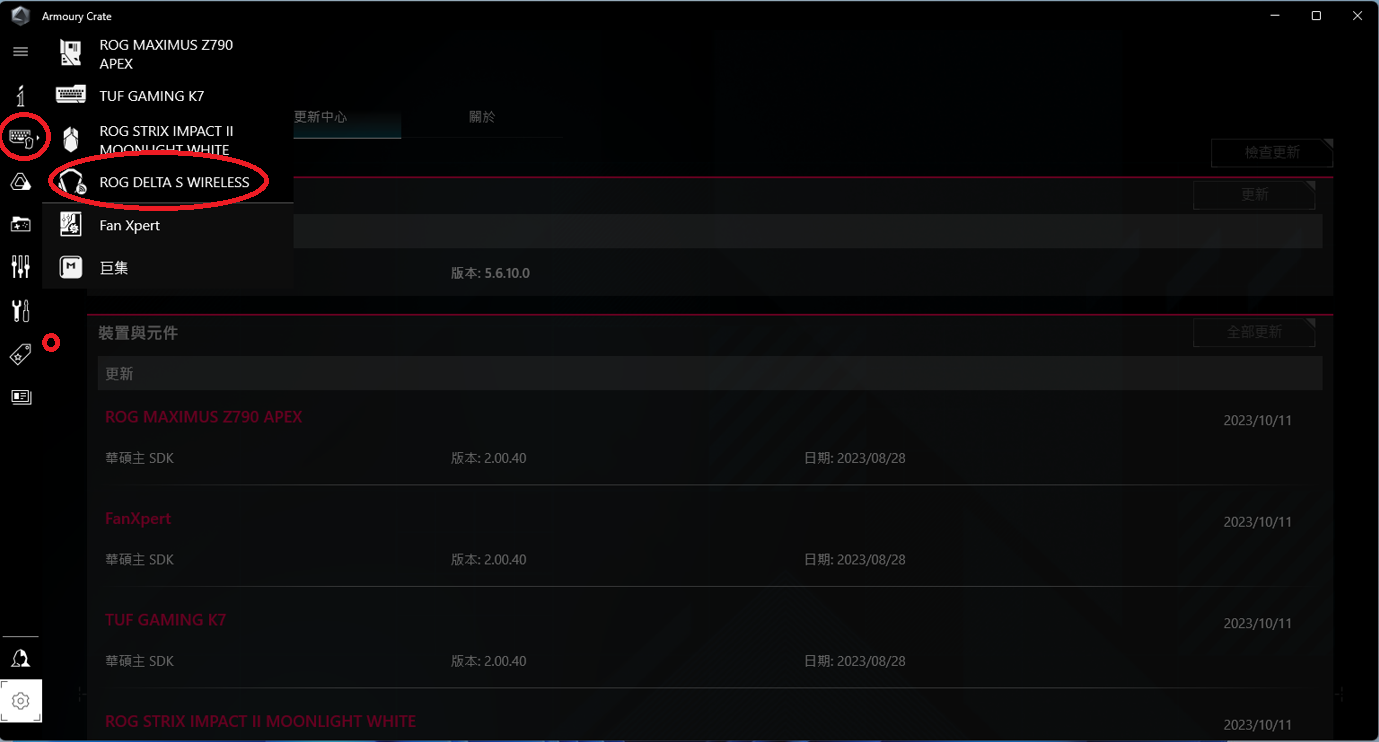The height and width of the screenshot is (742, 1379).
Task: Choose ROG STRIX IMPACT II MOONLIGHT WHITE menu entry
Action: (168, 140)
